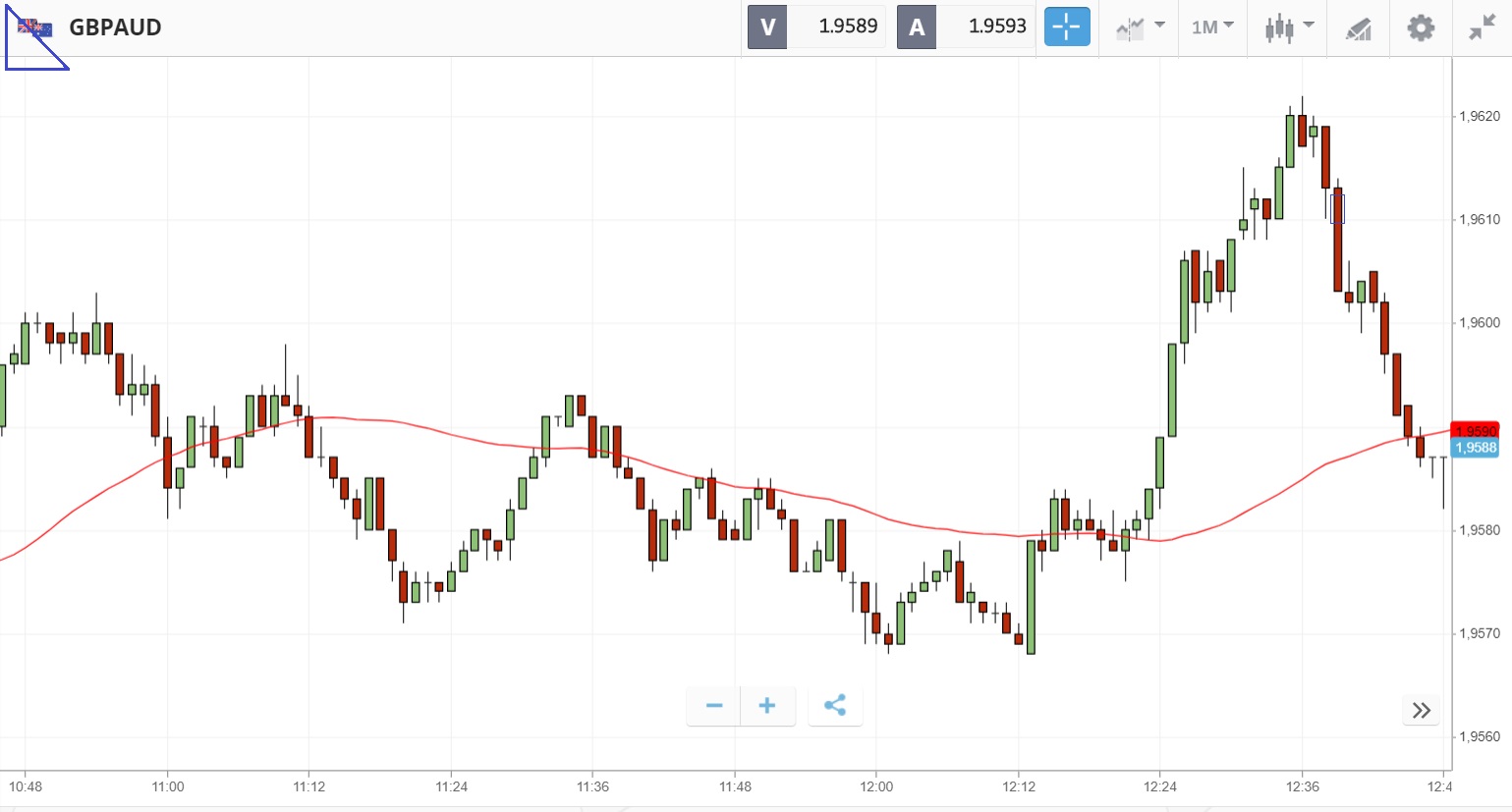This screenshot has width=1512, height=812.
Task: Click the collapse chart arrows icon
Action: (x=1482, y=27)
